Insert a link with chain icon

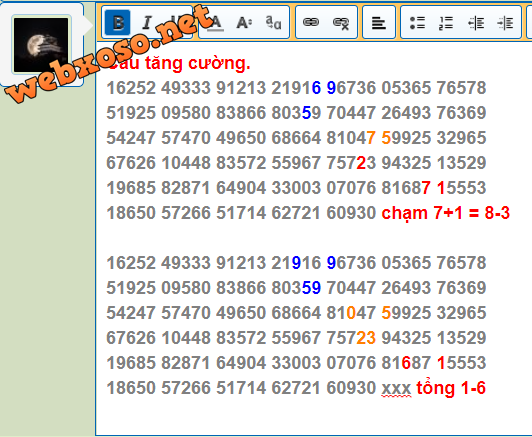[x=311, y=23]
